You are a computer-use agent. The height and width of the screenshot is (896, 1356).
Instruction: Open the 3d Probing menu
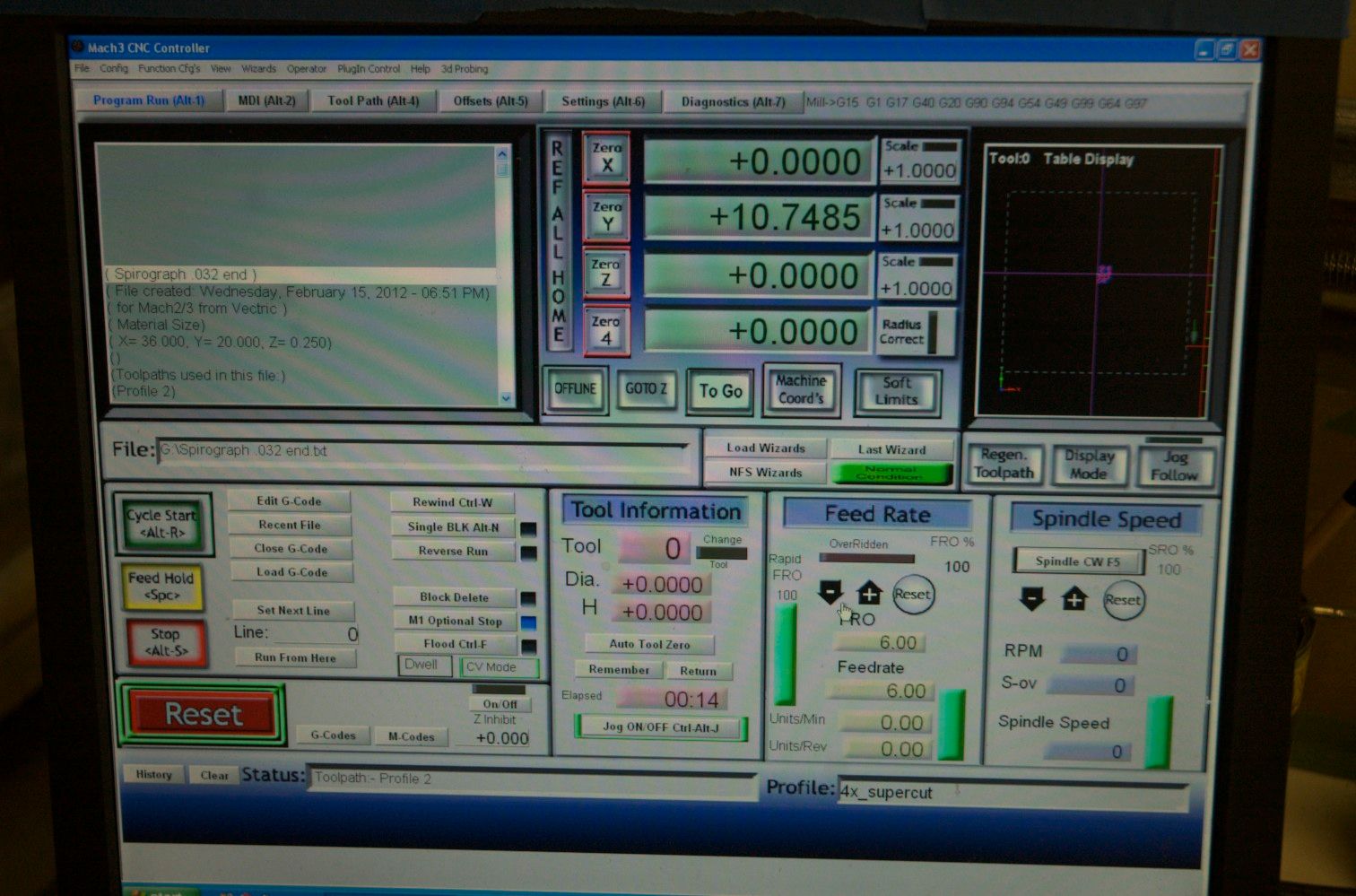tap(465, 69)
